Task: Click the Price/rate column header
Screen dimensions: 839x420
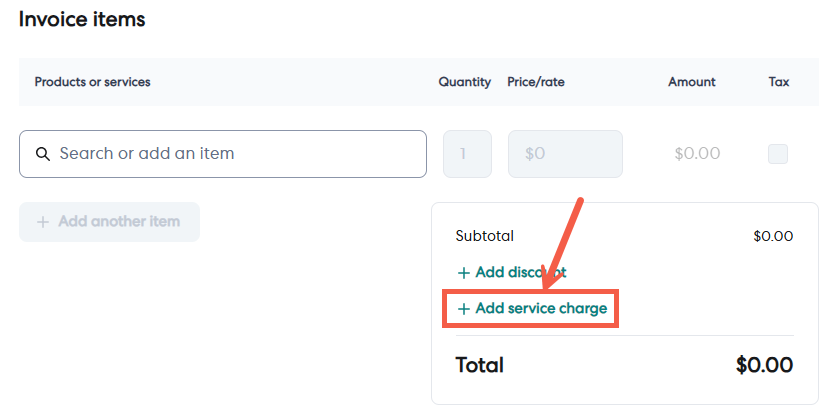Action: 536,82
